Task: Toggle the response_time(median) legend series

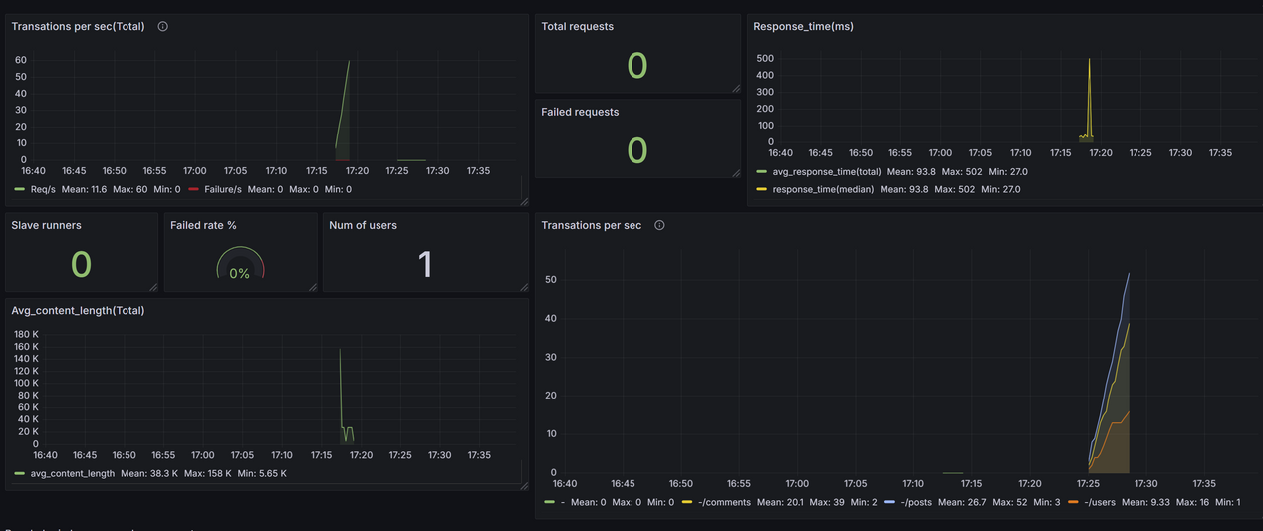Action: 824,189
